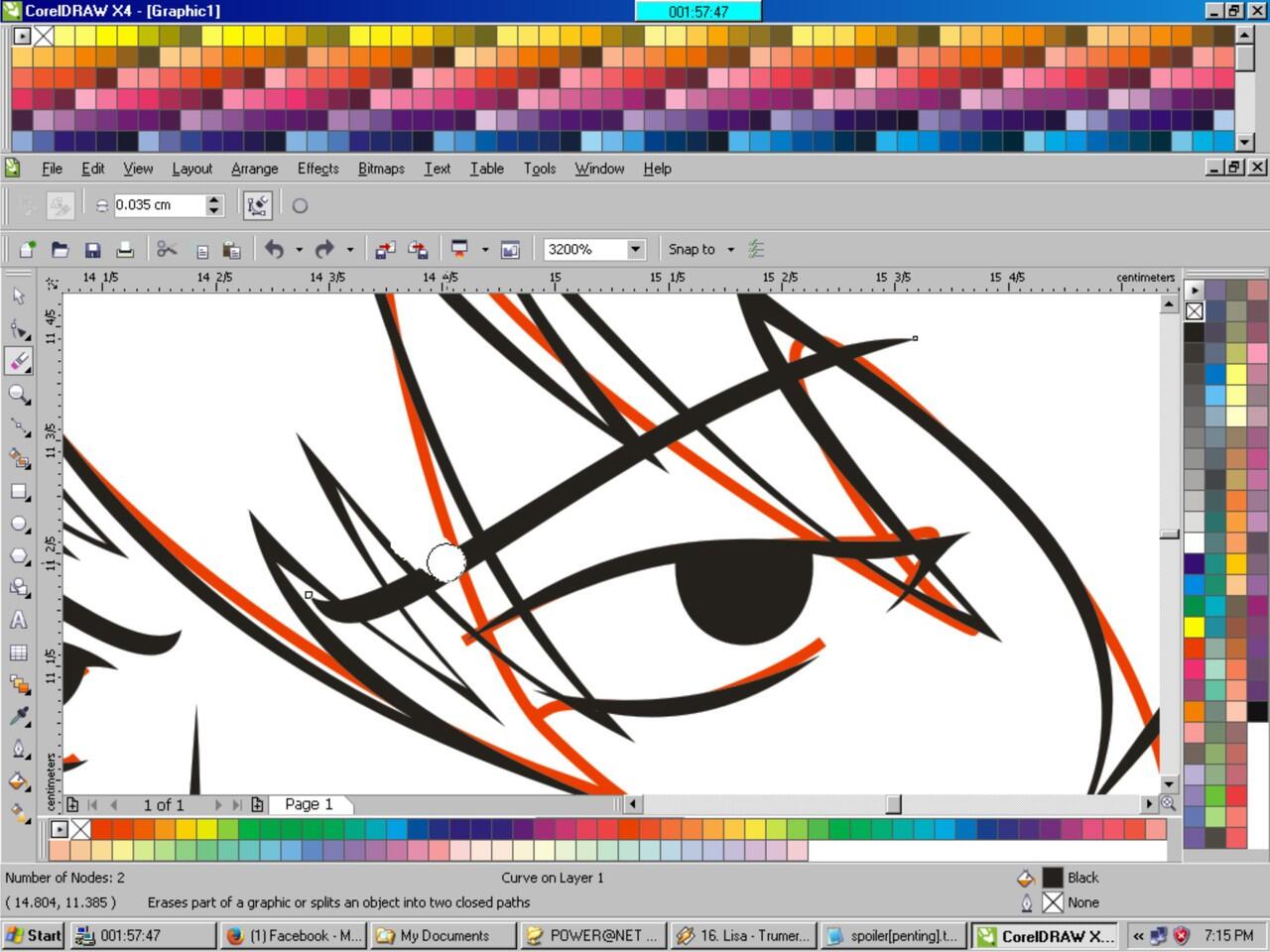Select the Shape edit tool
Viewport: 1270px width, 952px height.
point(19,329)
